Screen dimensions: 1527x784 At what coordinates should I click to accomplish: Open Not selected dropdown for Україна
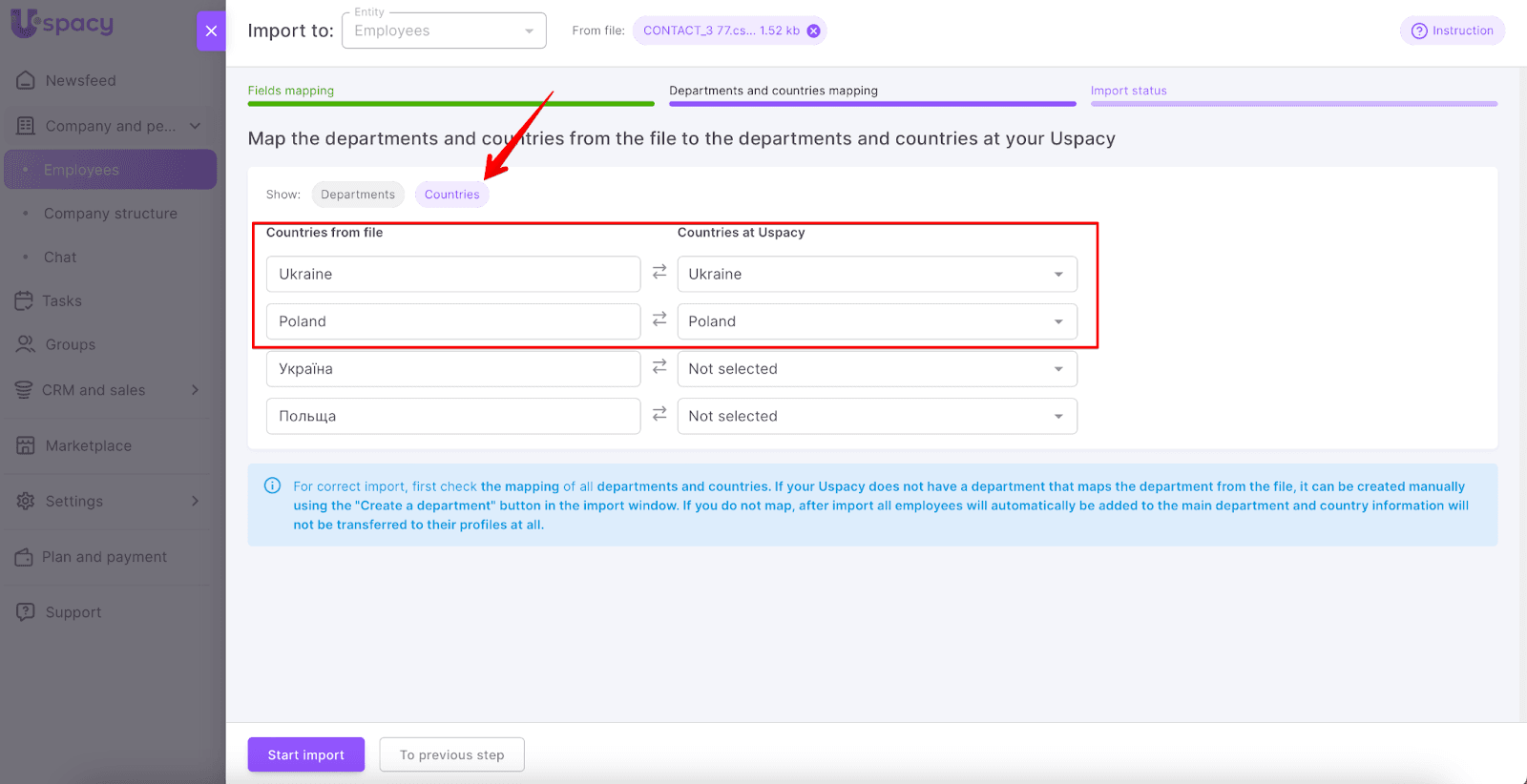tap(877, 369)
